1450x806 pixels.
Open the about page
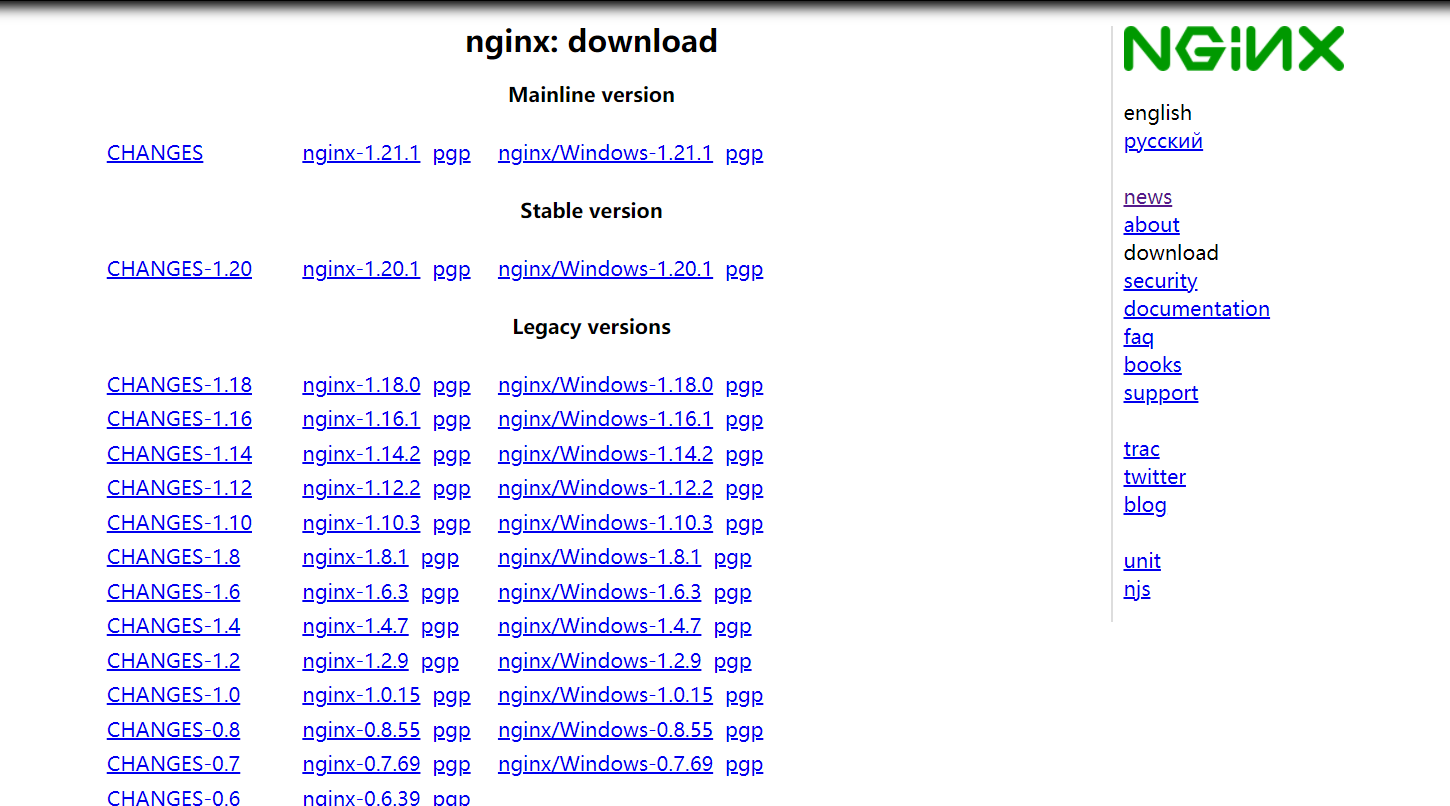1151,225
